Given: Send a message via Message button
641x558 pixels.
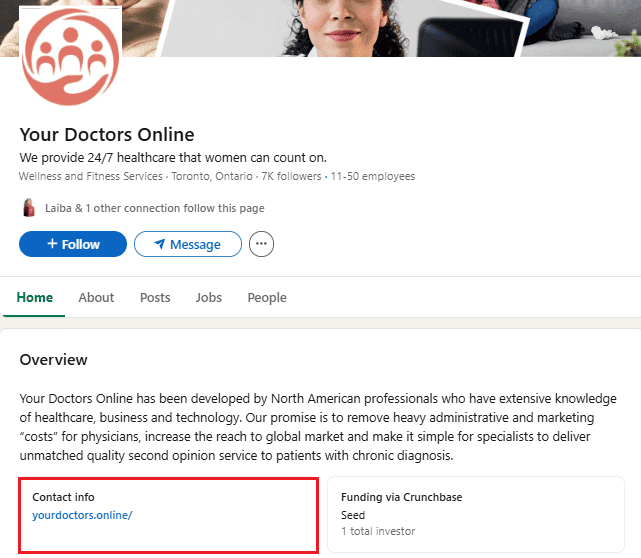Looking at the screenshot, I should click(x=188, y=244).
